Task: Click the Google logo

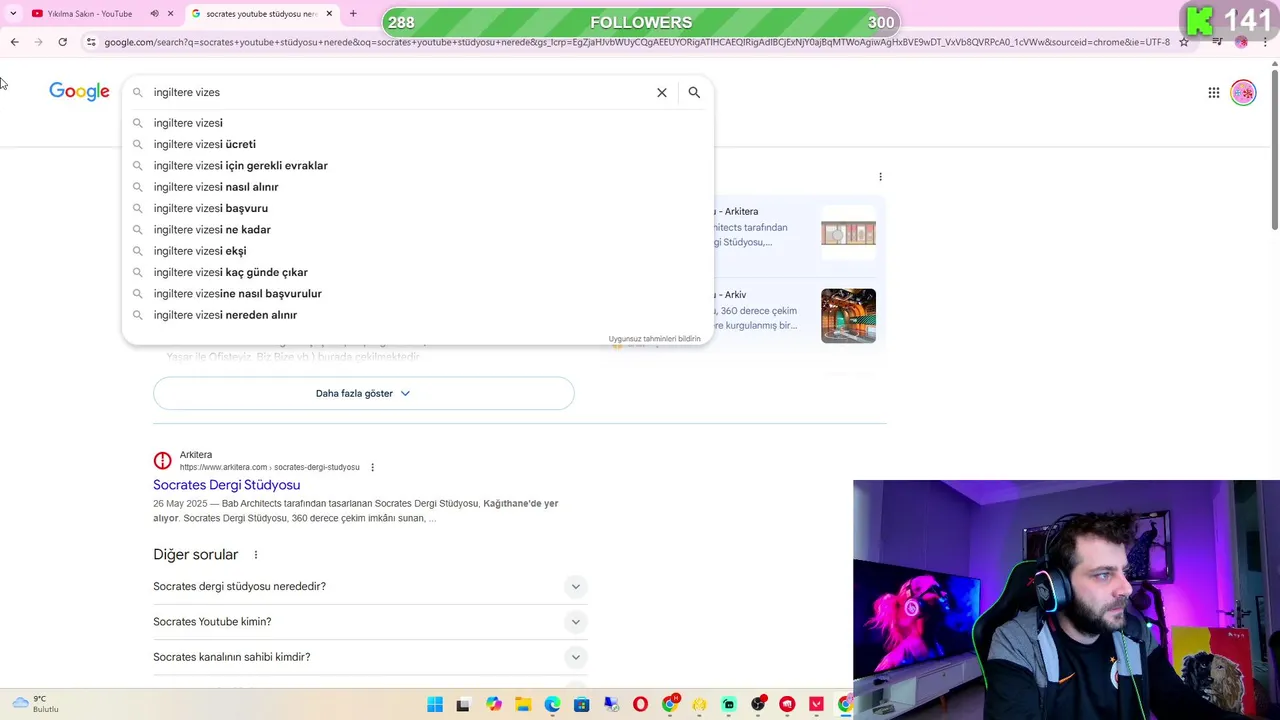Action: 79,92
